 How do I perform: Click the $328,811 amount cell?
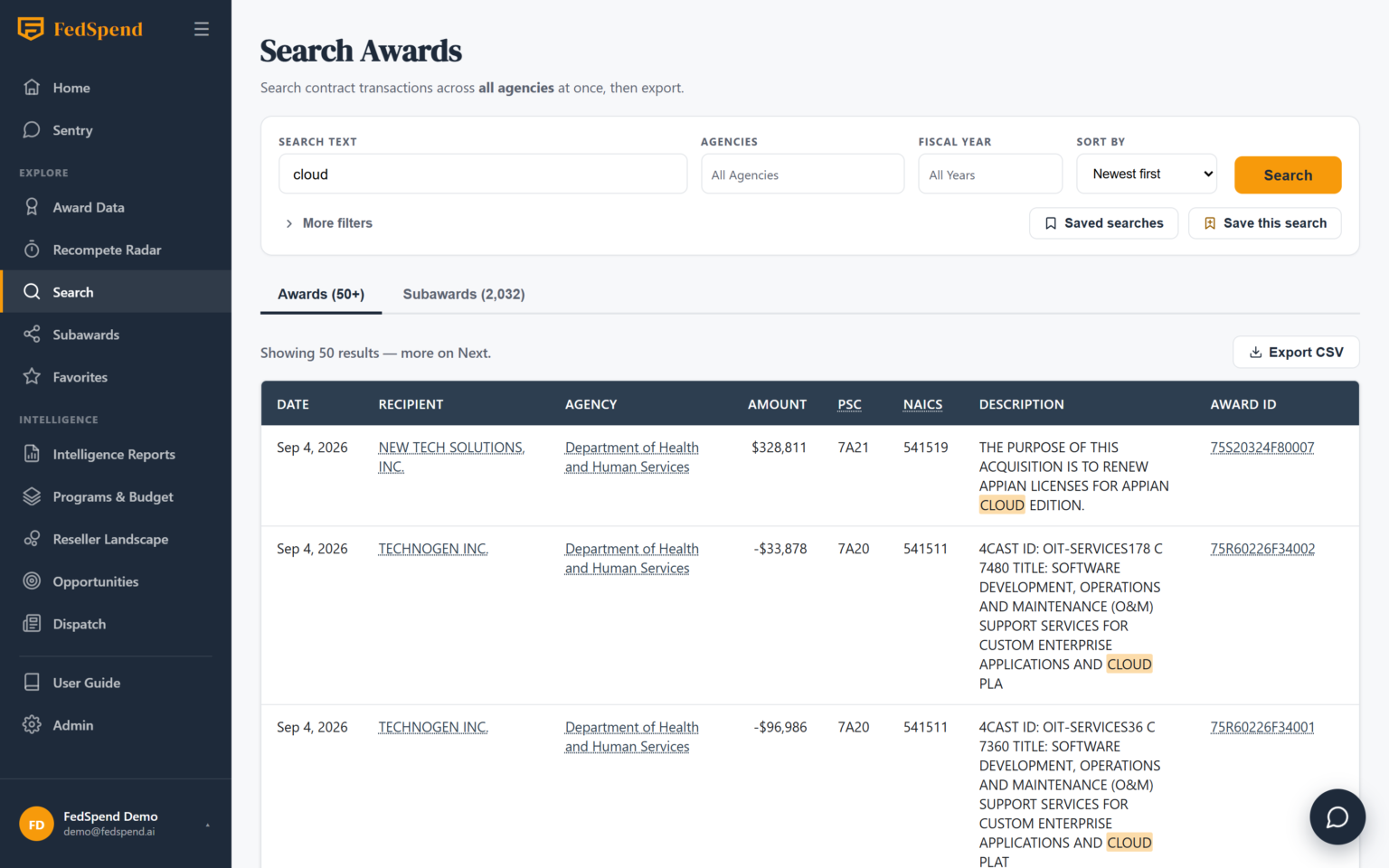(x=779, y=448)
